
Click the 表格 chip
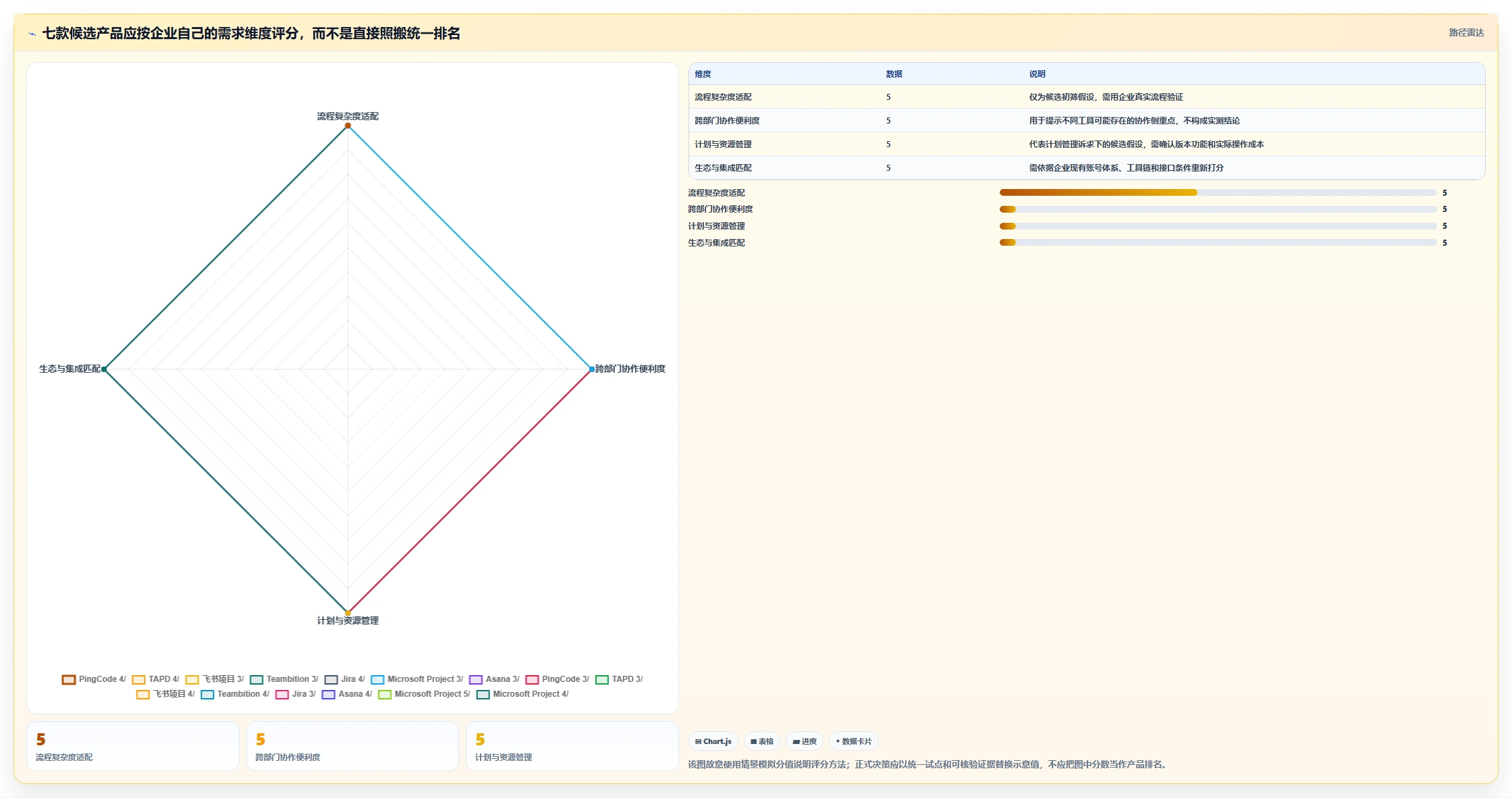pyautogui.click(x=762, y=741)
